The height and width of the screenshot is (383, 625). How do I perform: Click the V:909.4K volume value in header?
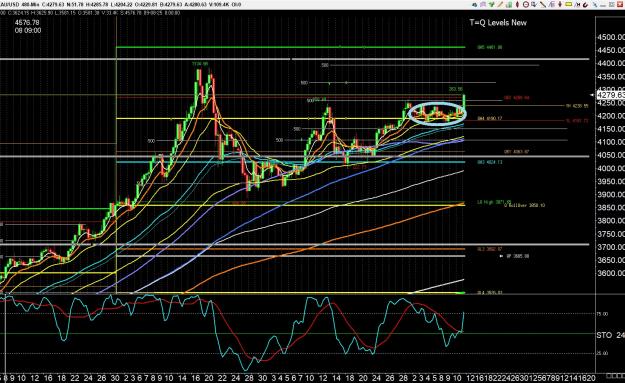[218, 5]
